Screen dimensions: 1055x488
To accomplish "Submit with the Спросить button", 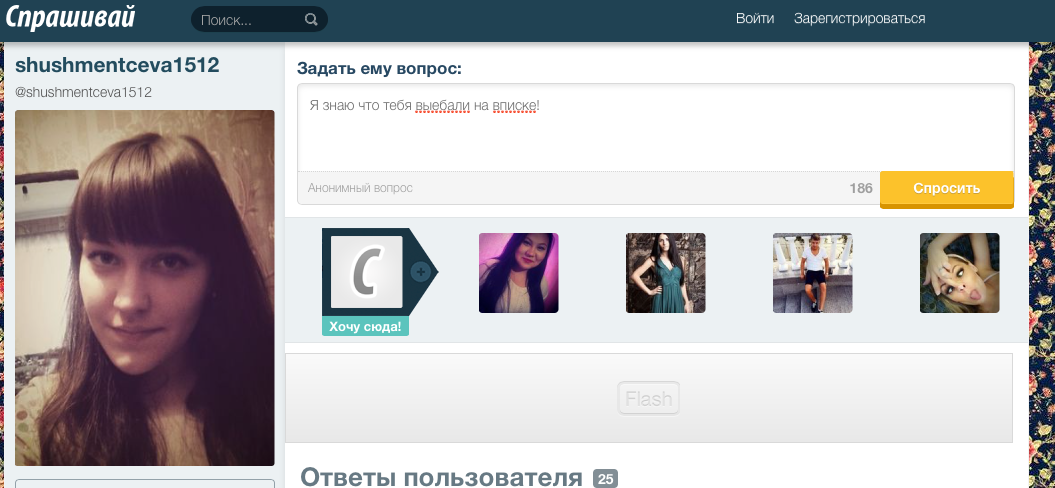I will click(x=947, y=189).
